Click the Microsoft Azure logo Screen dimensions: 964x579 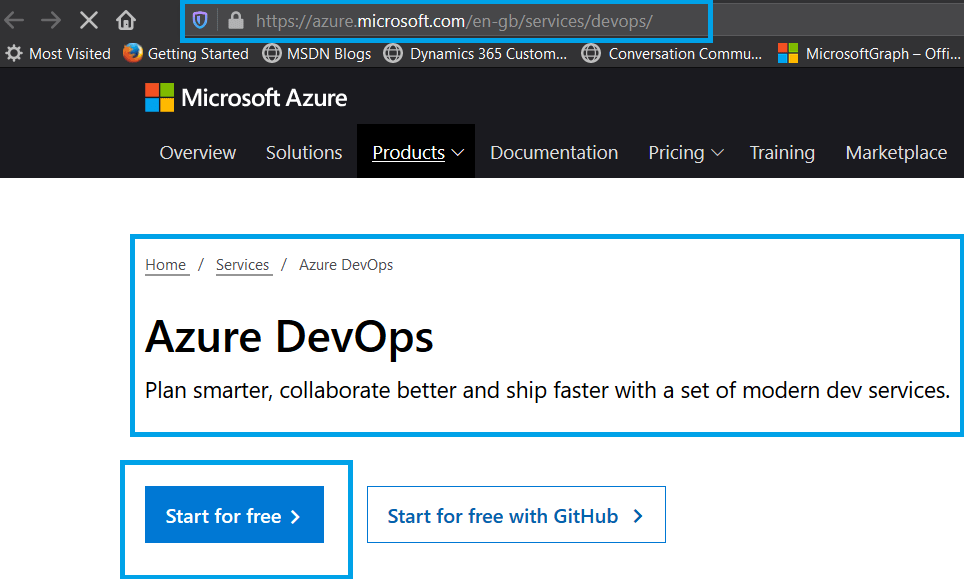click(246, 97)
